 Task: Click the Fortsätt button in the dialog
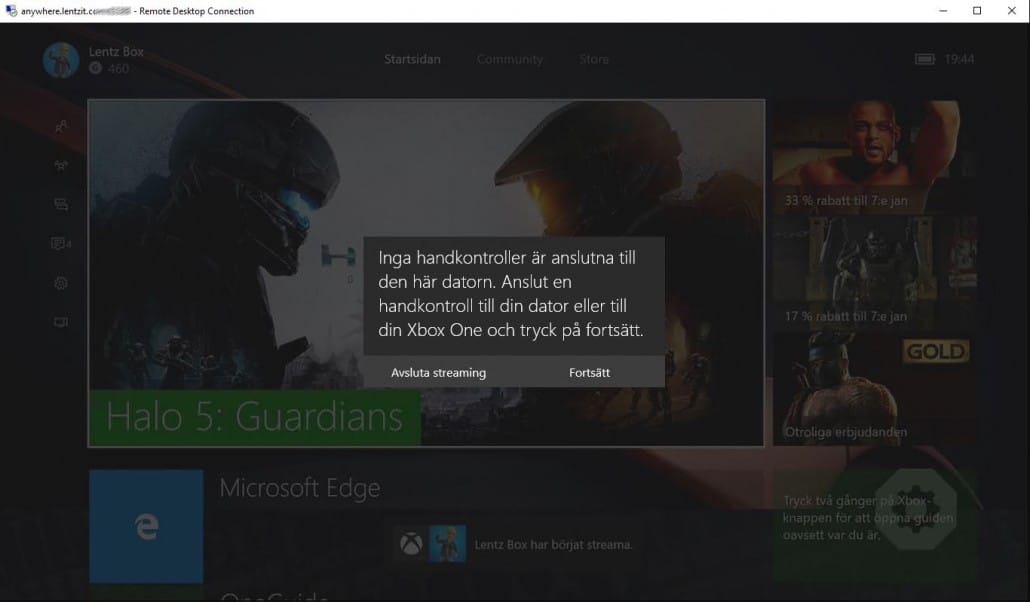point(589,373)
